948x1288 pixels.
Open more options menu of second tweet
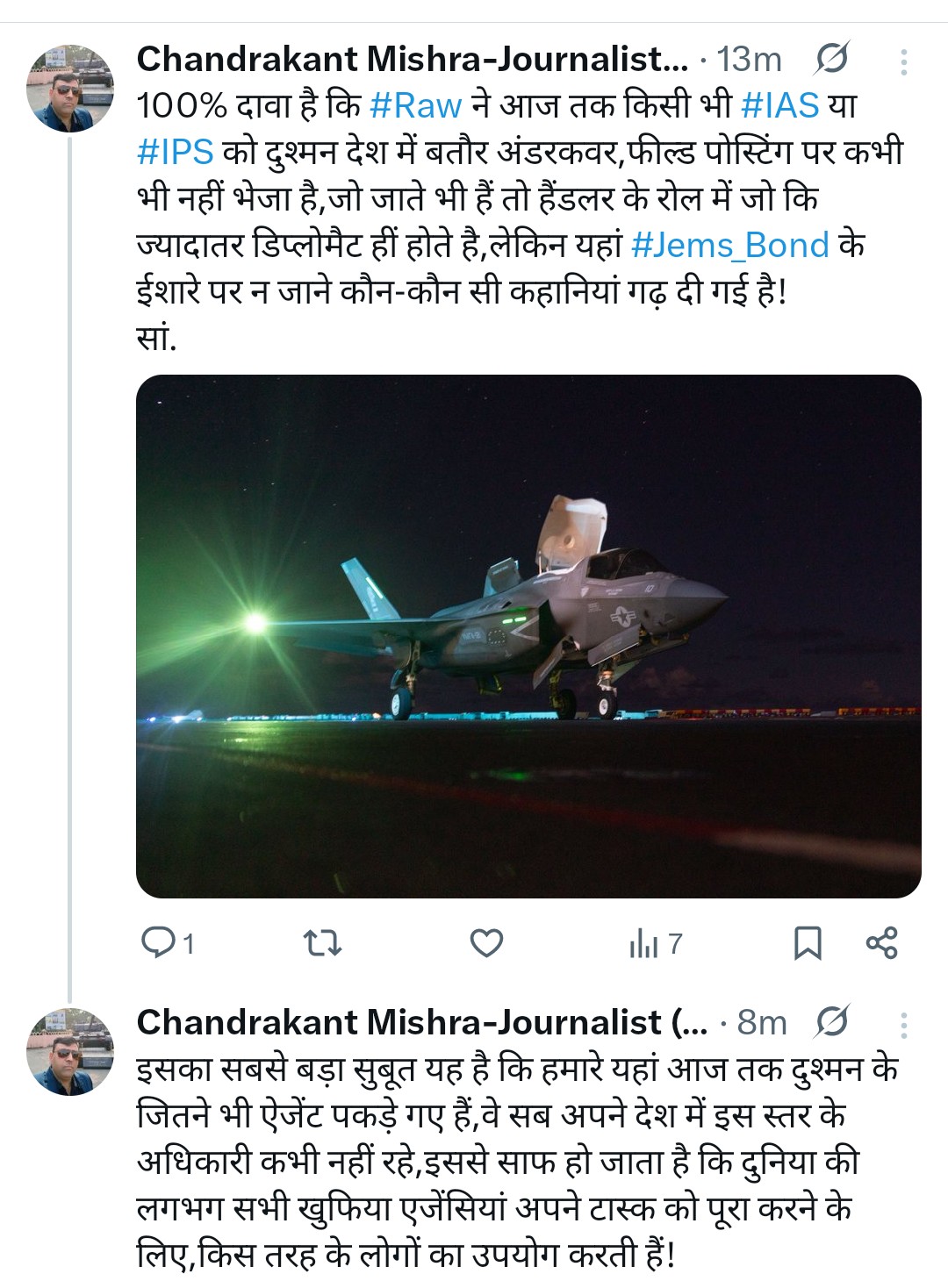(x=903, y=1023)
